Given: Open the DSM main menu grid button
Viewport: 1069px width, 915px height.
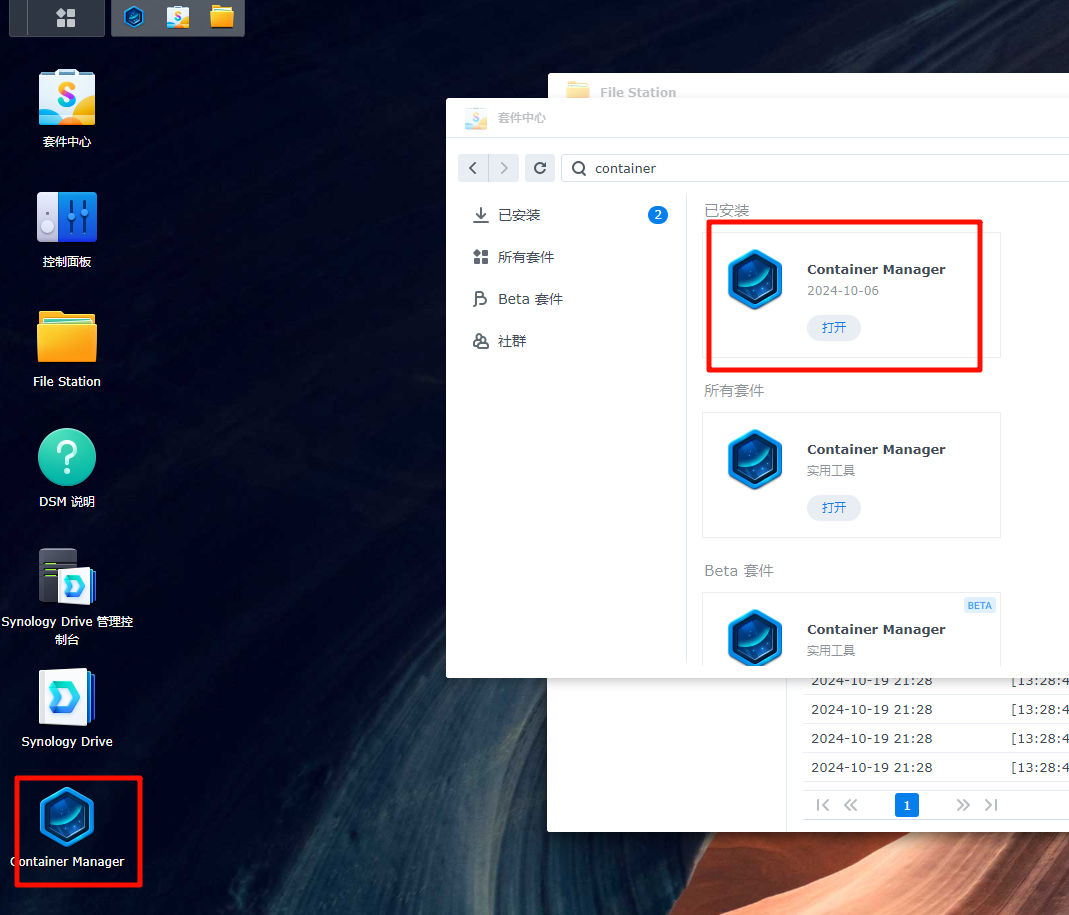Looking at the screenshot, I should tap(65, 18).
